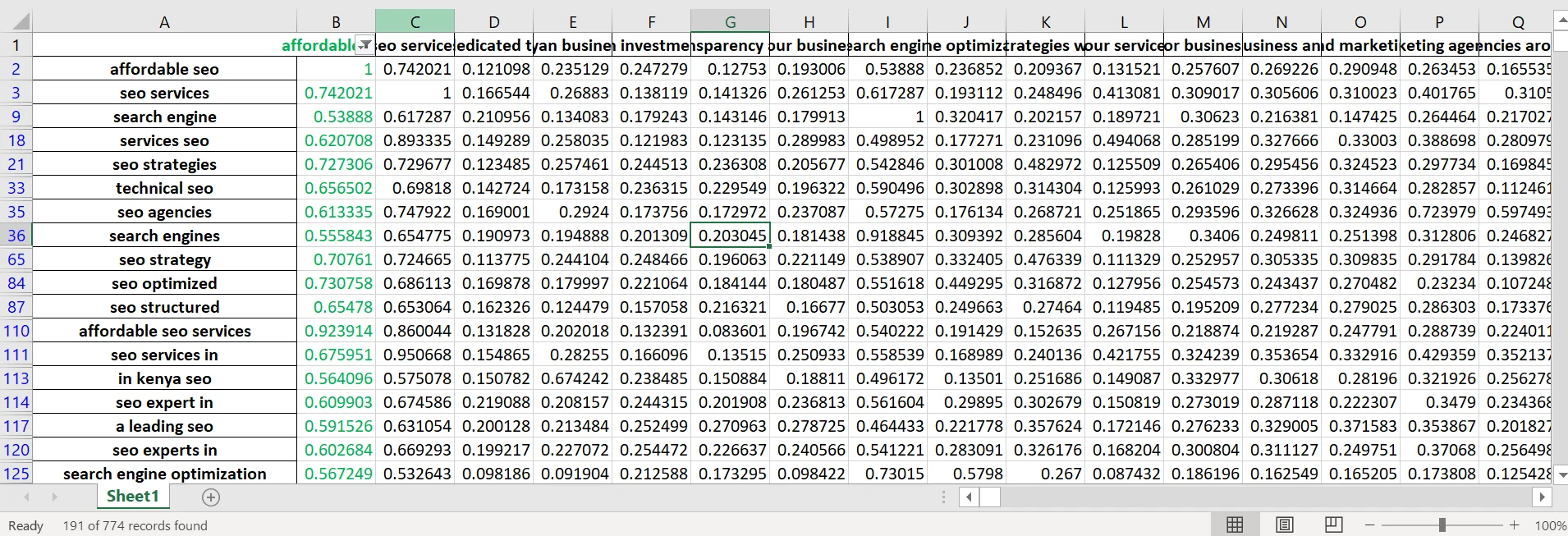Open the filter dropdown in cell B1
The image size is (1568, 536).
[x=365, y=45]
